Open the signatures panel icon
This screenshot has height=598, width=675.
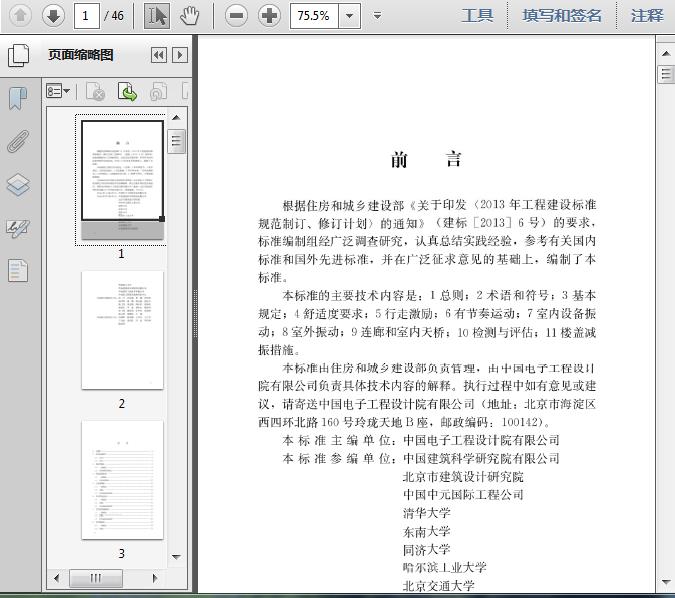point(18,228)
